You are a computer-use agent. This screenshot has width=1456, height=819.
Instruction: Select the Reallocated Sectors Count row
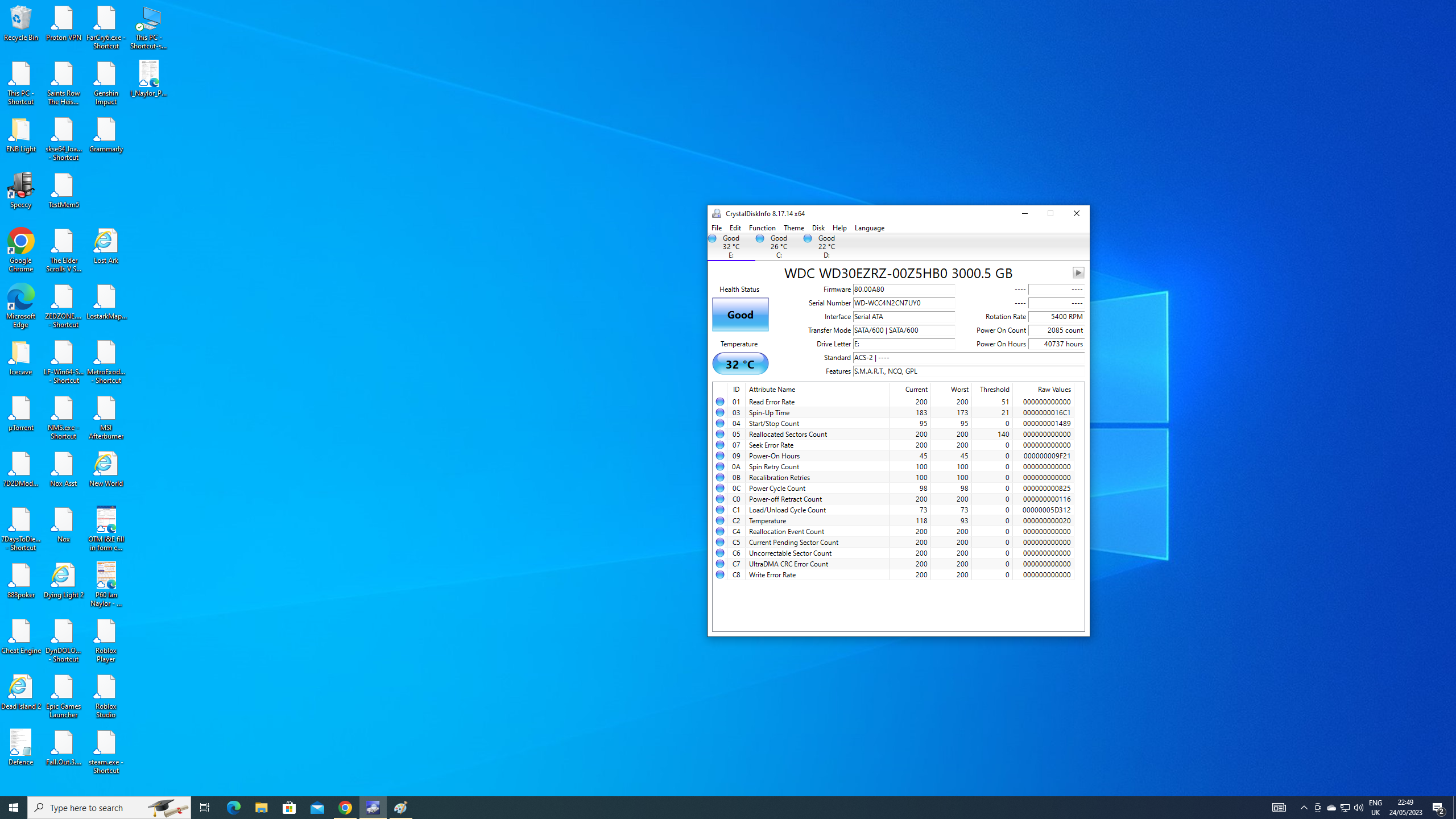[894, 434]
